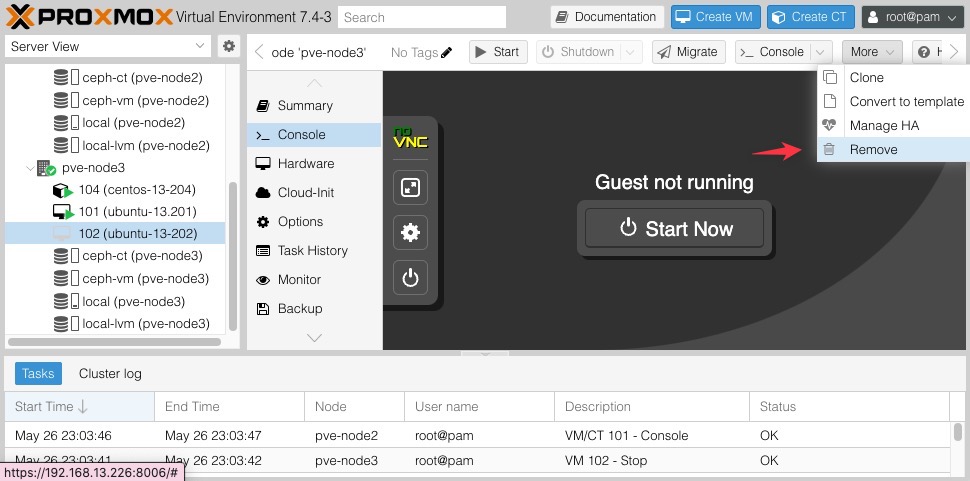Click the tree panel vertical scrollbar
Screen dimensions: 970x481
[233, 257]
